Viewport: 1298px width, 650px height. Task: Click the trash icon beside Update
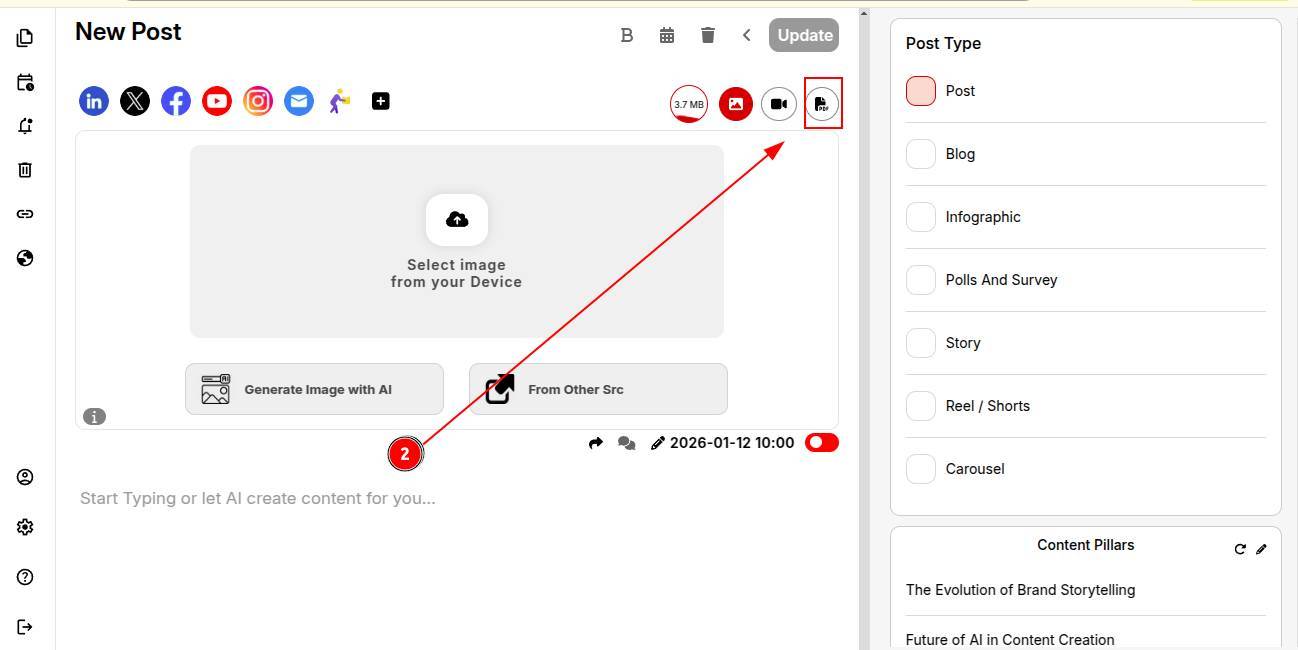(708, 36)
